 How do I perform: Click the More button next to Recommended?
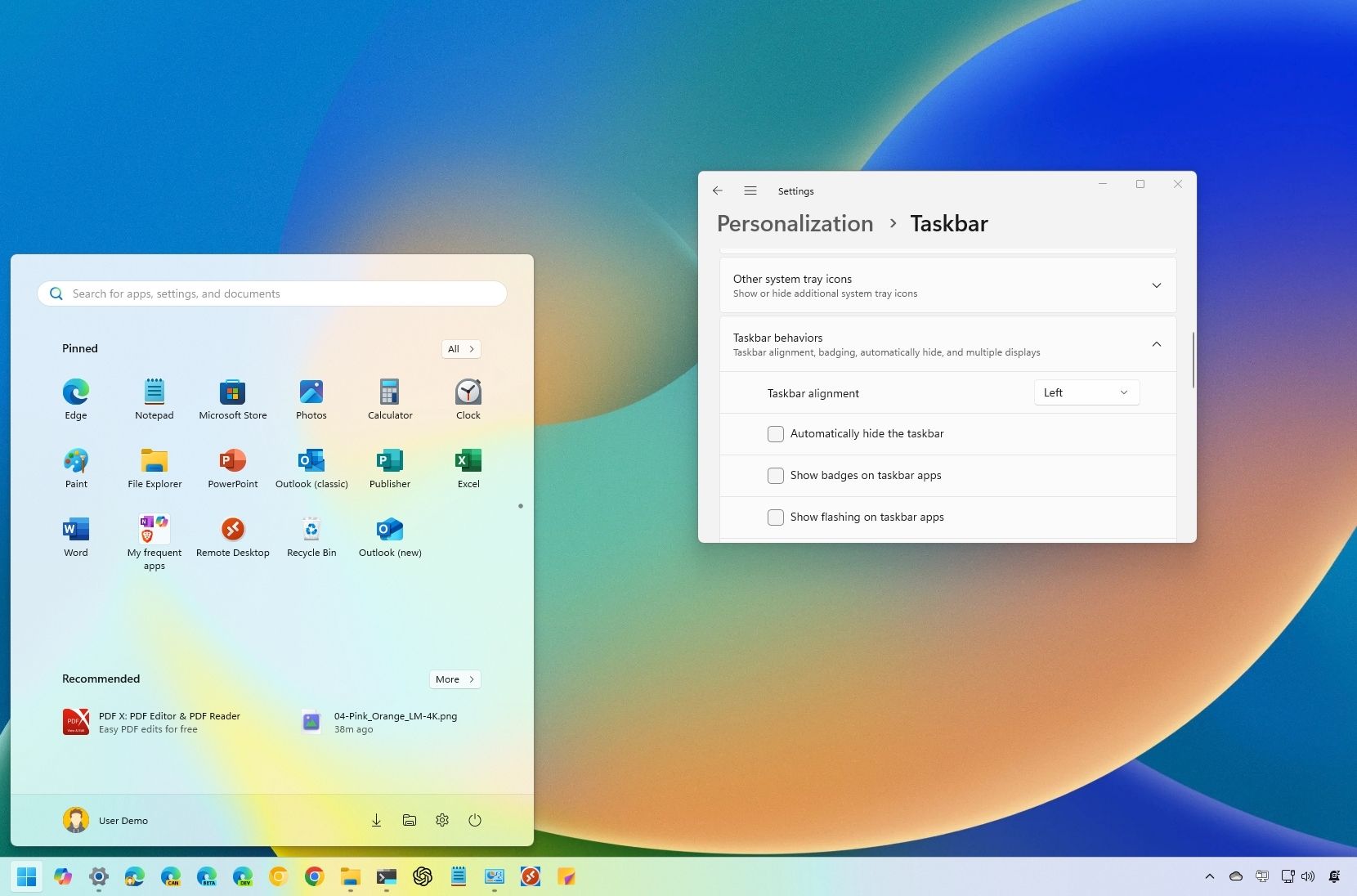point(455,679)
